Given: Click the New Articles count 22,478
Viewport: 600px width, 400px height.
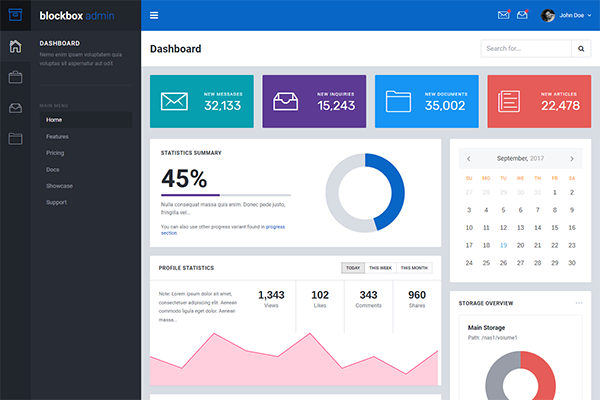Looking at the screenshot, I should pos(561,106).
